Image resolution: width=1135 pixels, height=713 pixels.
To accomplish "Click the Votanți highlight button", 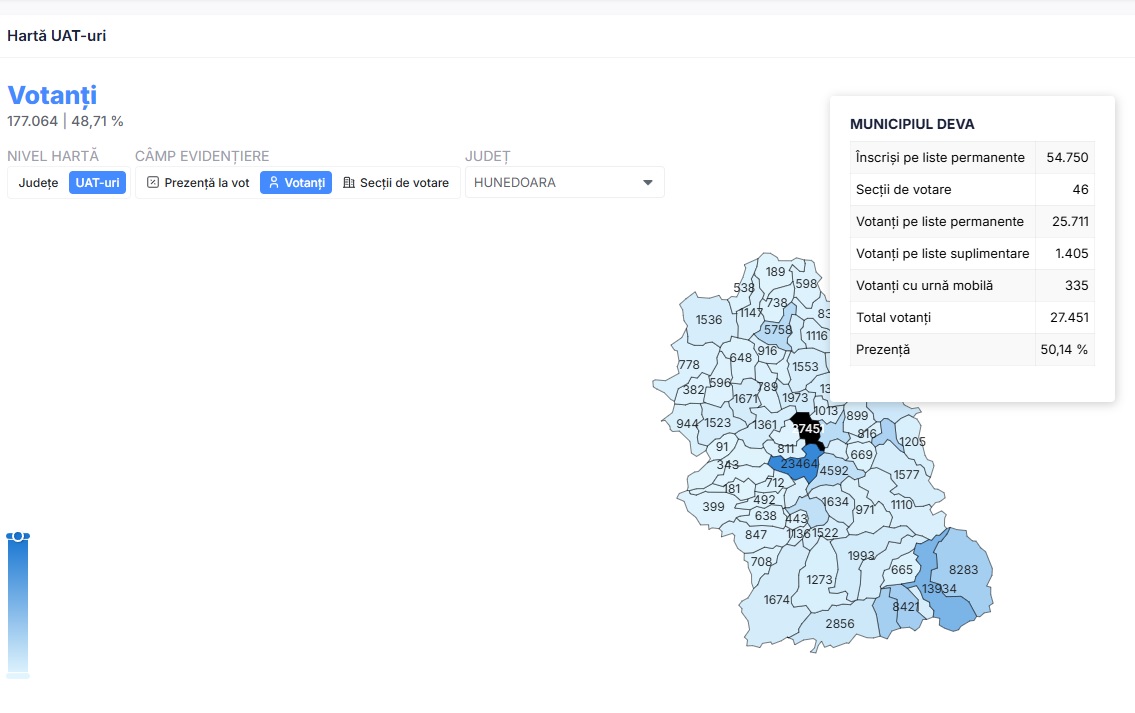I will click(296, 183).
